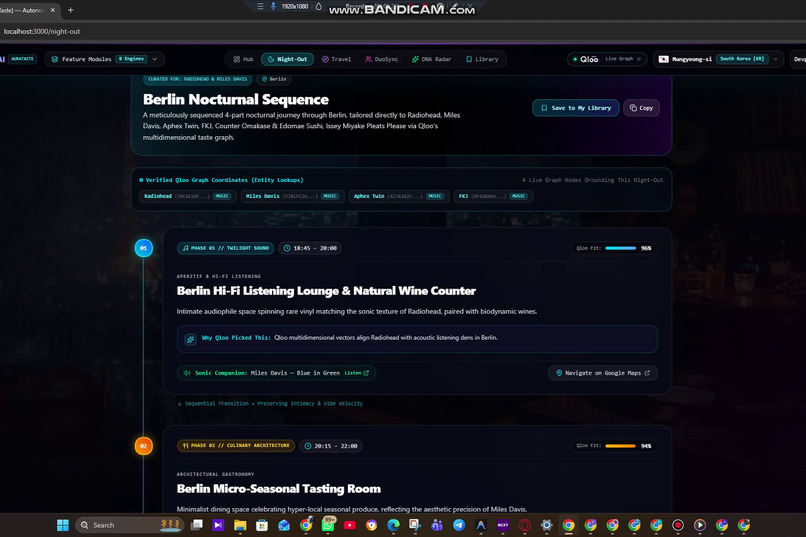The image size is (806, 537).
Task: Go to the DNA Radar tab
Action: tap(431, 59)
